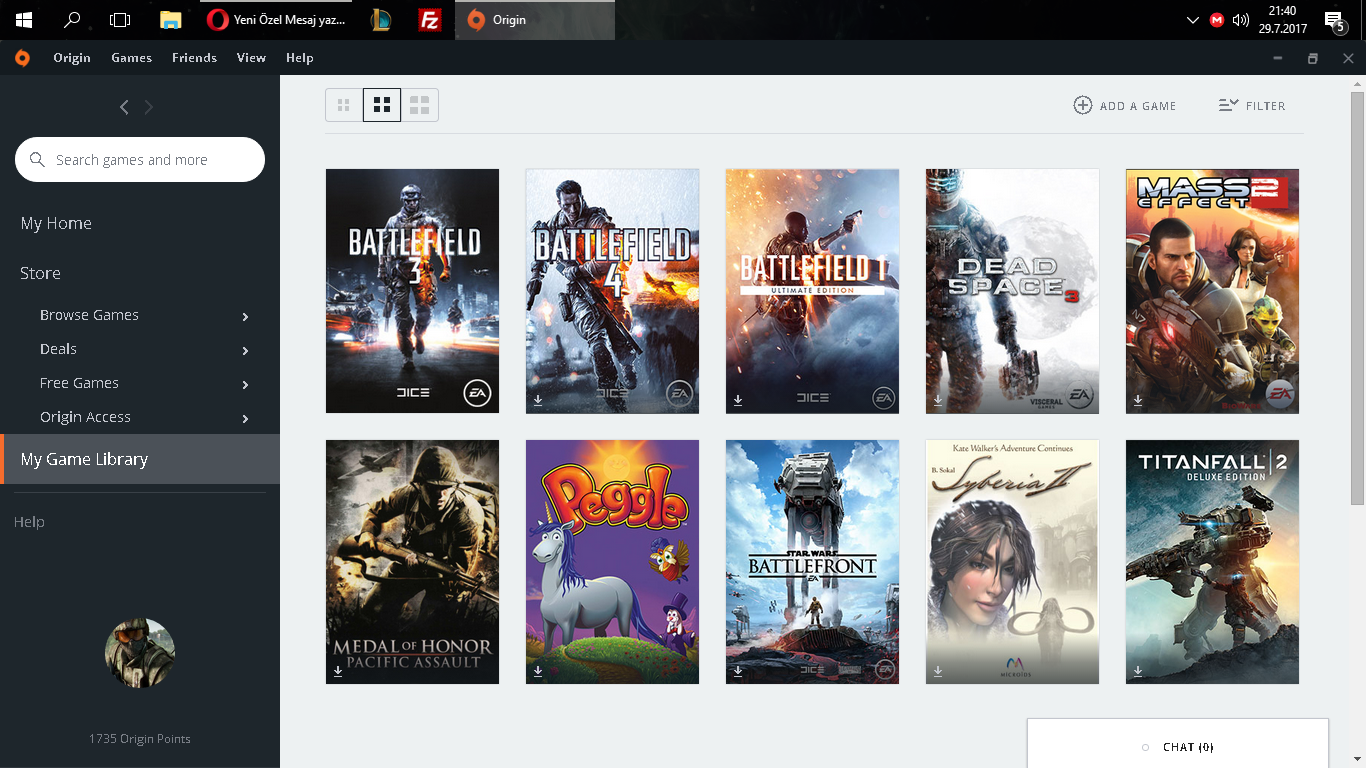The height and width of the screenshot is (768, 1366).
Task: Click the user profile avatar
Action: (140, 652)
